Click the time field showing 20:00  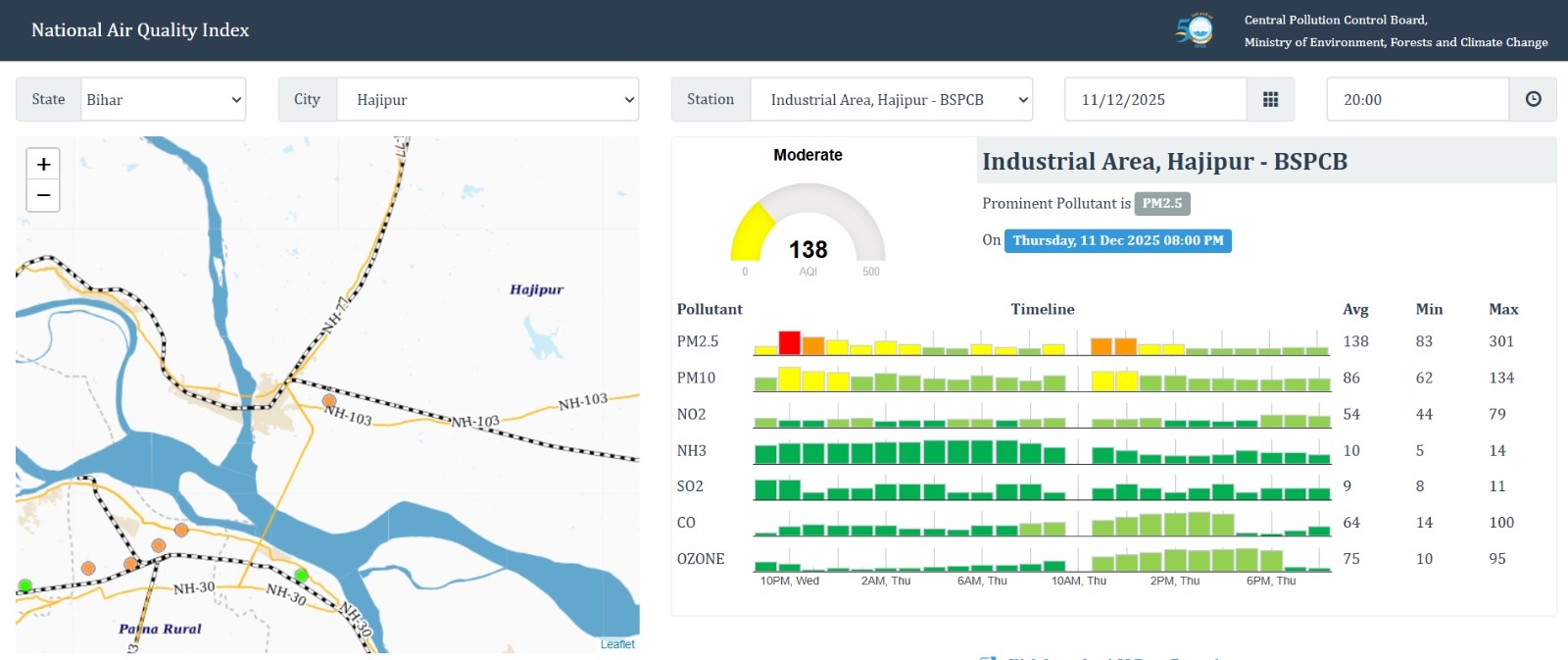click(1417, 100)
